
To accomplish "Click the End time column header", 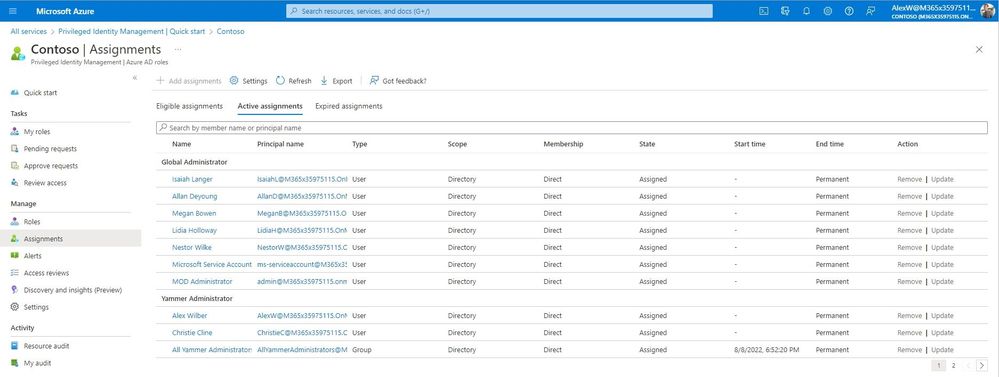I will (830, 145).
